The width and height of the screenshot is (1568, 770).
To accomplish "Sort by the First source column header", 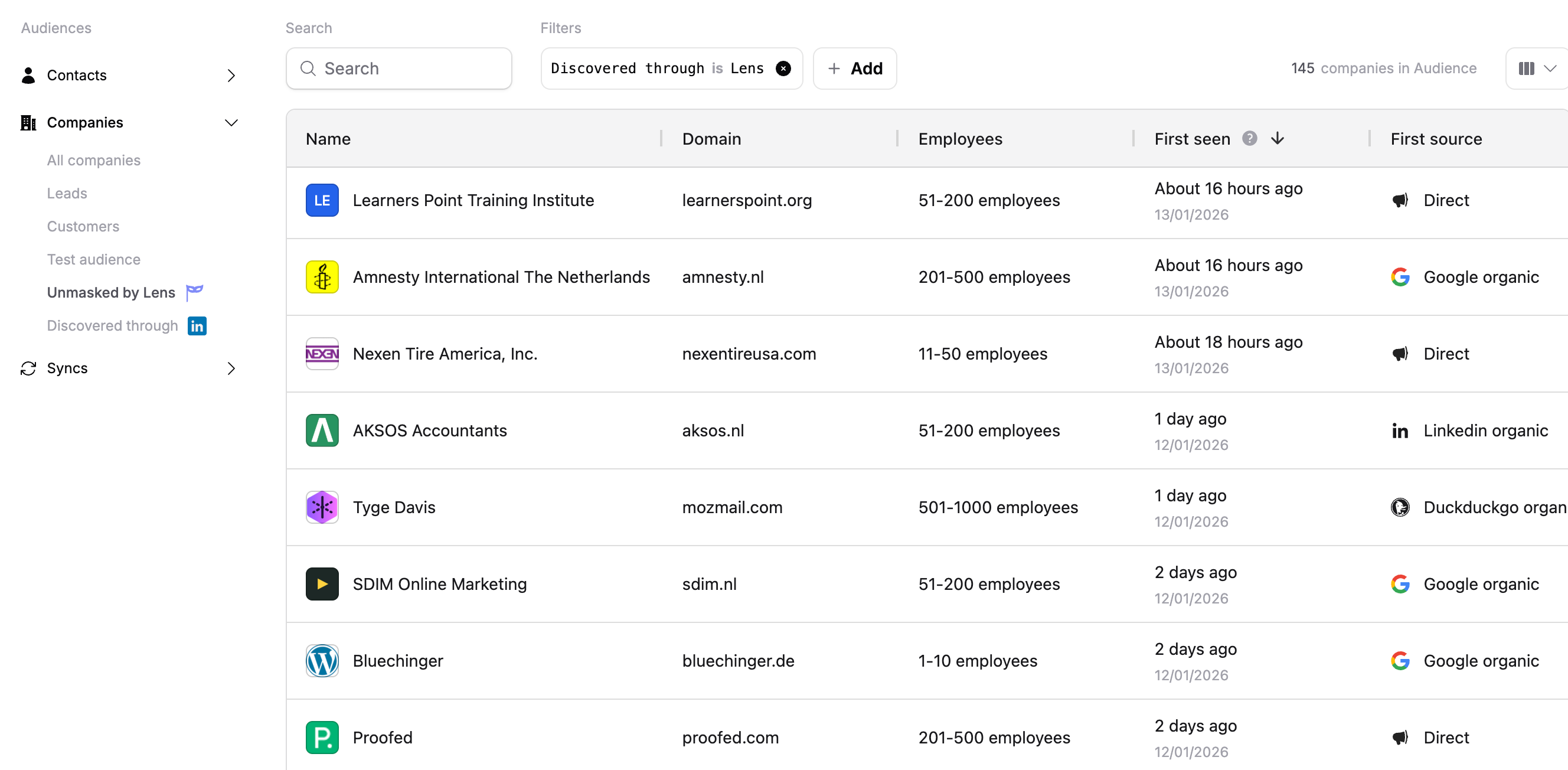I will pos(1436,139).
